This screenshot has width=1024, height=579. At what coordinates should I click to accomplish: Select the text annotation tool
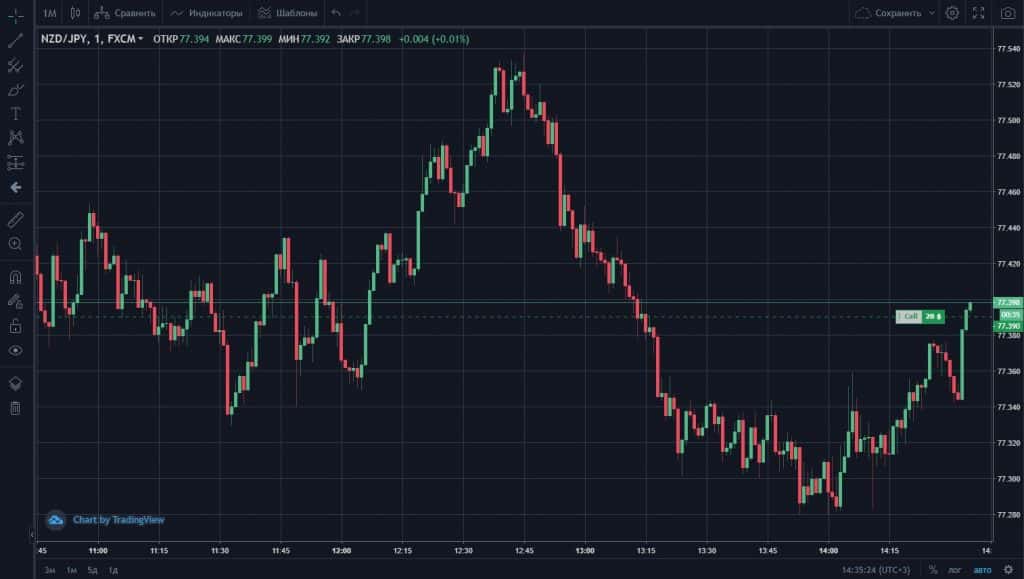[15, 114]
